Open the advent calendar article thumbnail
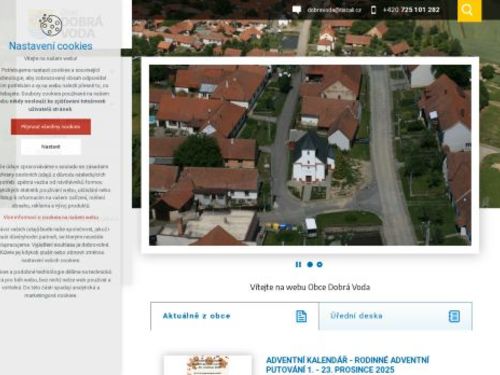 [x=208, y=365]
